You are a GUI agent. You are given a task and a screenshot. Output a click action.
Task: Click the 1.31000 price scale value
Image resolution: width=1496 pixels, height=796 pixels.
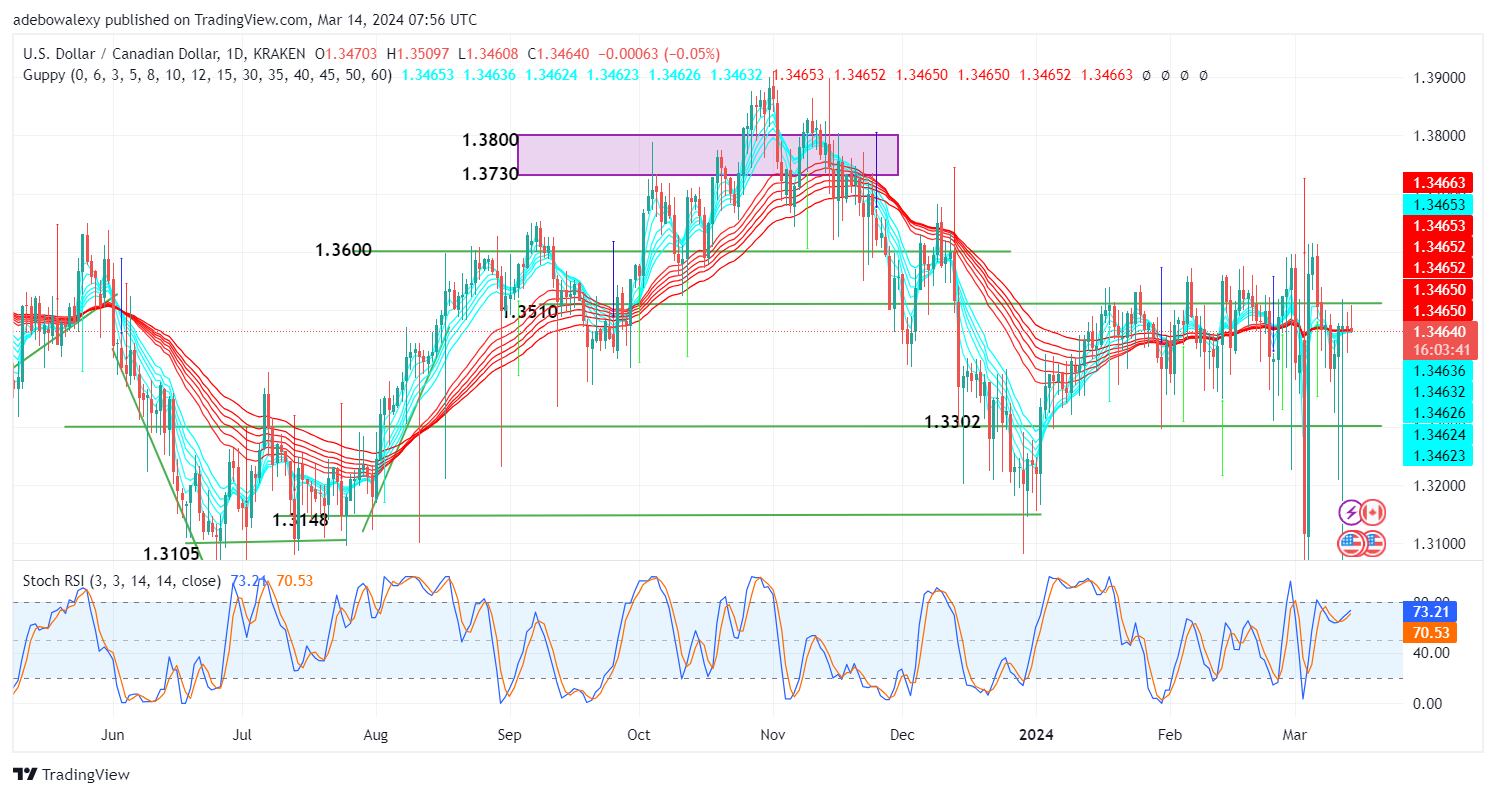coord(1438,543)
